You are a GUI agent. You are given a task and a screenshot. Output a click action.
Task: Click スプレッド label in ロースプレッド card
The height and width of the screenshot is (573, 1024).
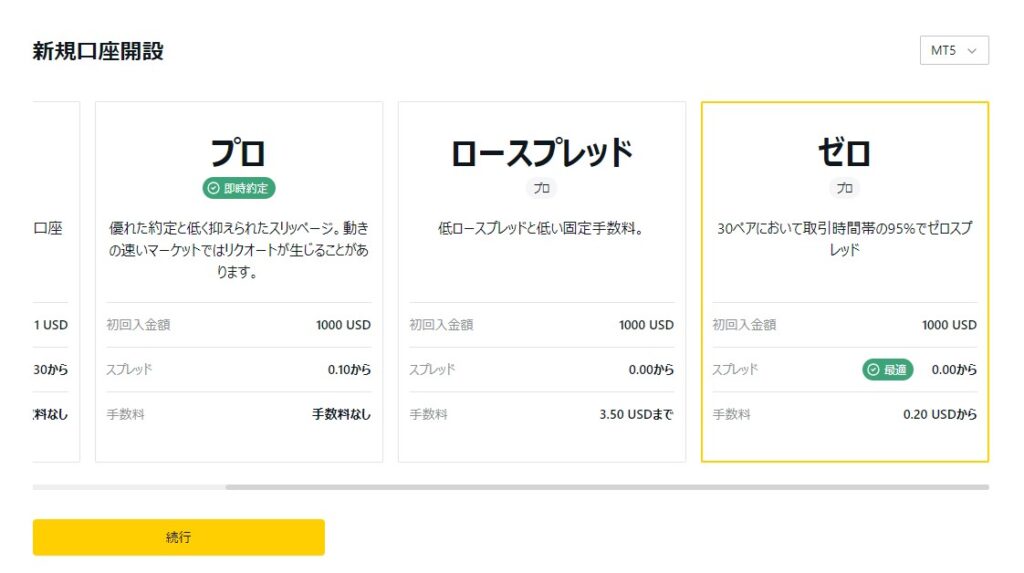point(432,369)
